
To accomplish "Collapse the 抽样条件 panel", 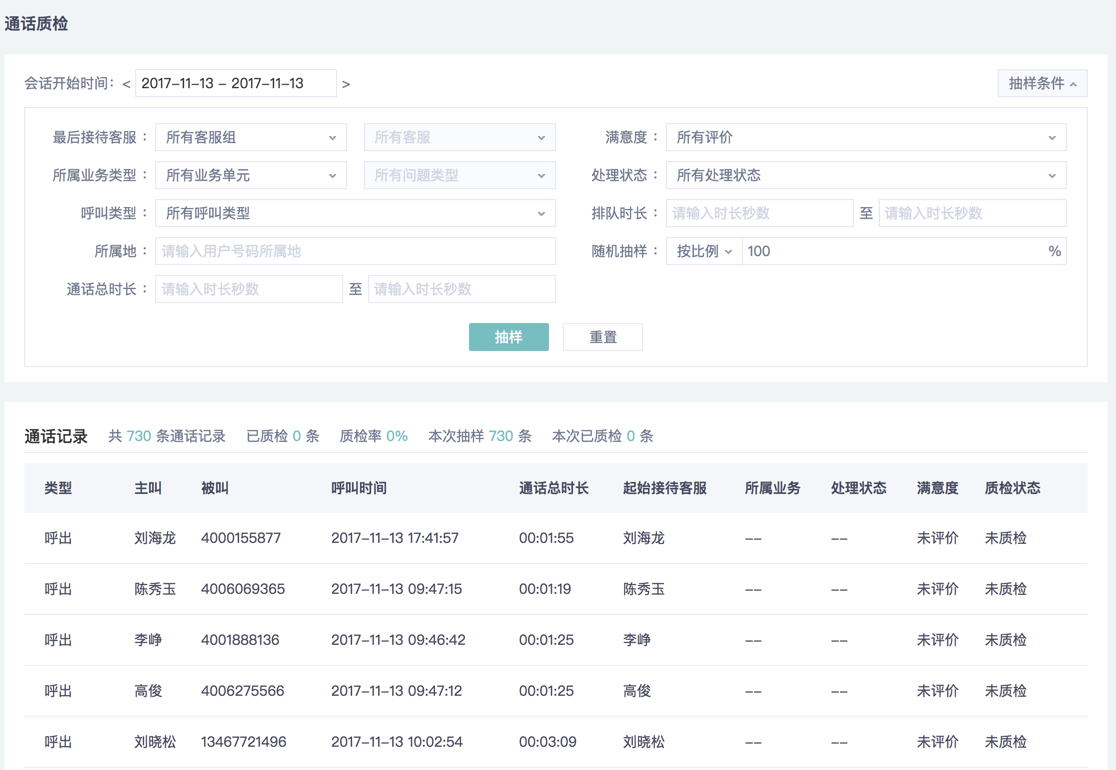I will pos(1042,84).
